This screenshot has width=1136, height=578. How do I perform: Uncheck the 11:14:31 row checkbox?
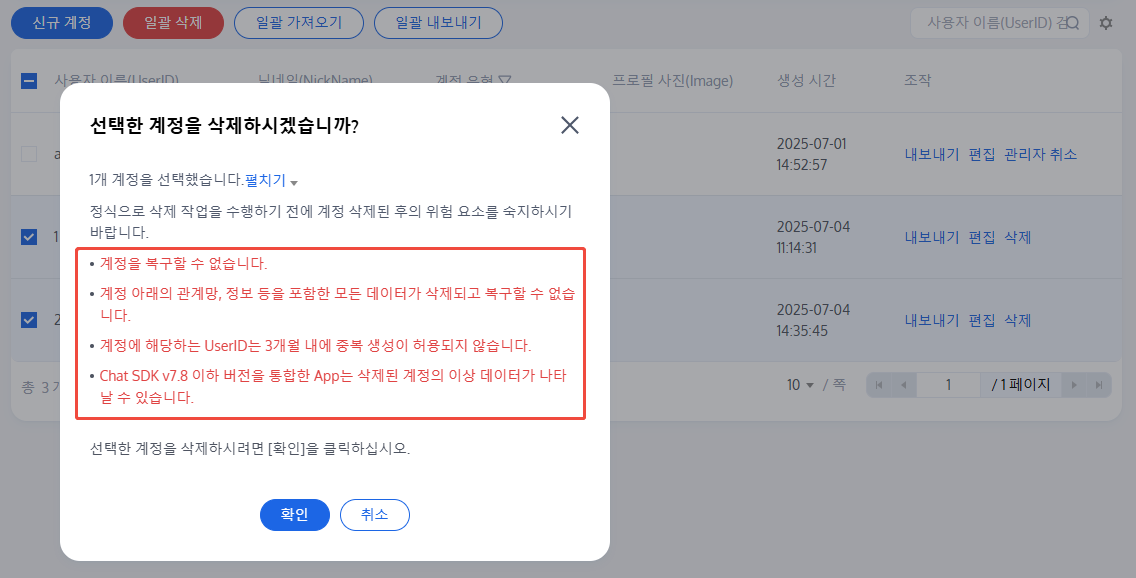click(x=29, y=237)
